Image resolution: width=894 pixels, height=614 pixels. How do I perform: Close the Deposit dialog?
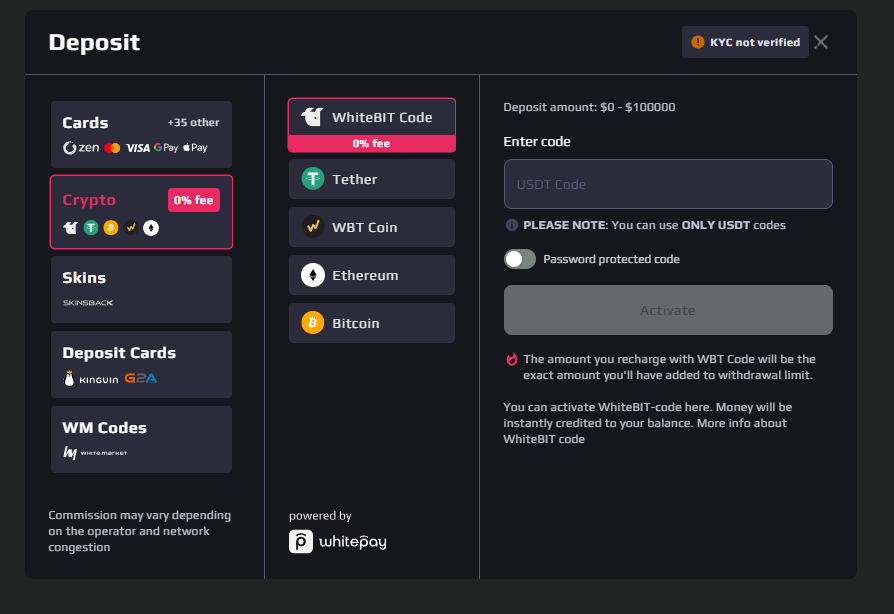click(x=821, y=42)
